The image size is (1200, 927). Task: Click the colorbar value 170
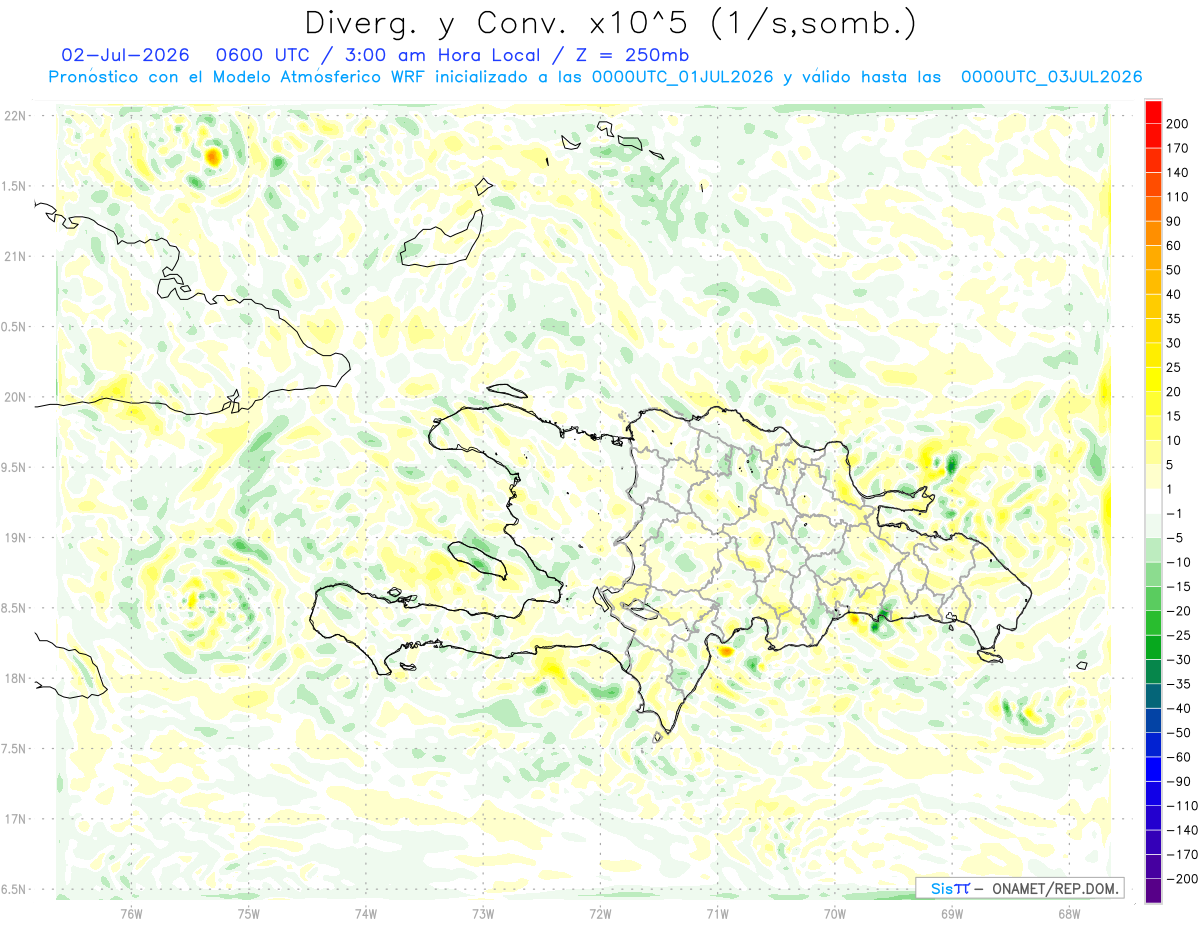tap(1179, 148)
